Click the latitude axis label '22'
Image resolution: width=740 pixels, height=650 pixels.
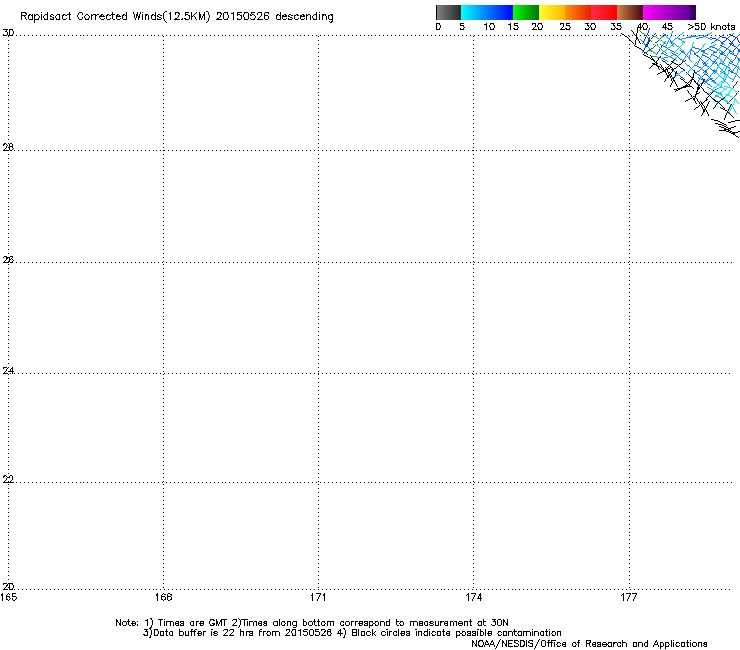click(8, 479)
